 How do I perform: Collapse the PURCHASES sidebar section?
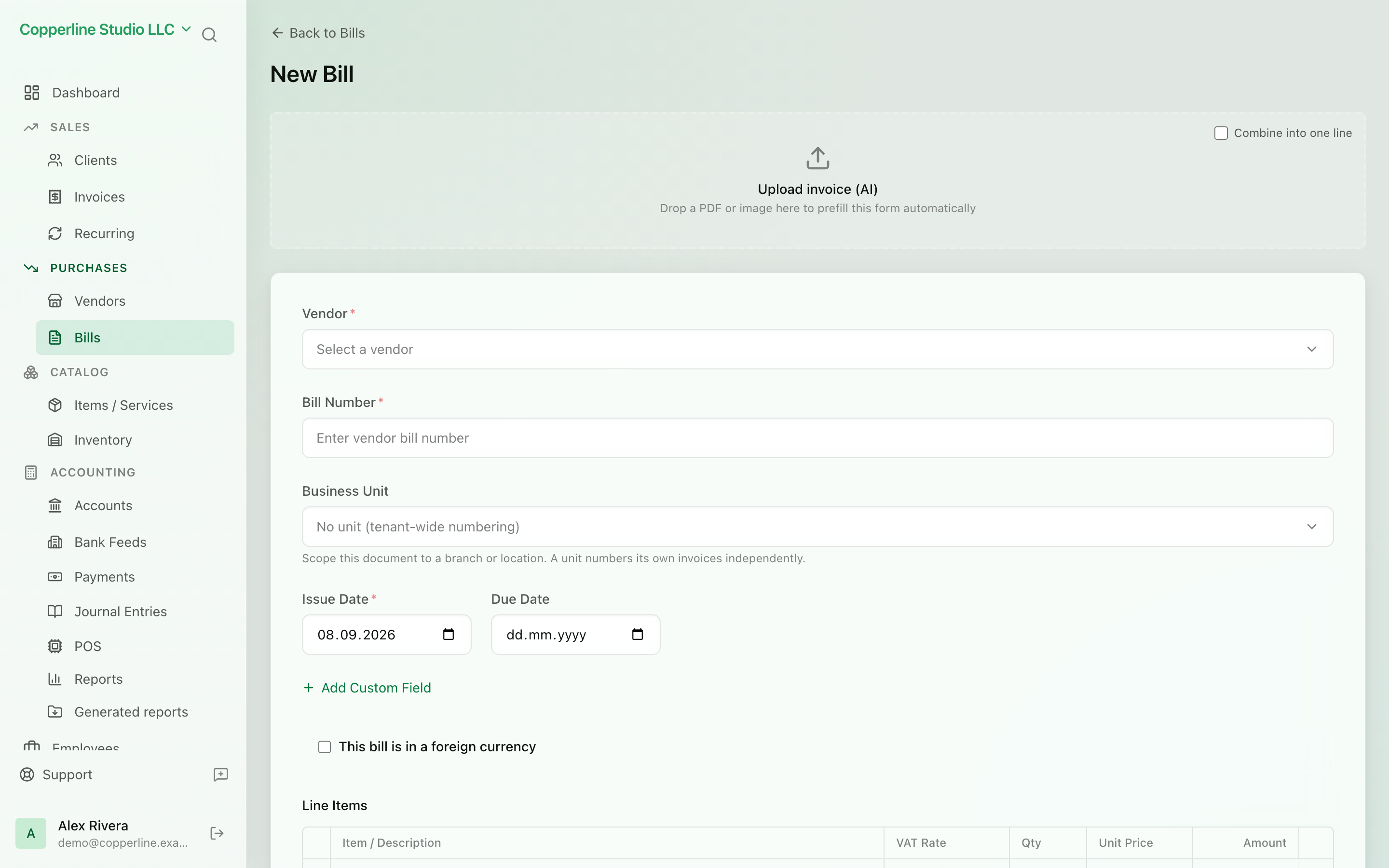(88, 268)
